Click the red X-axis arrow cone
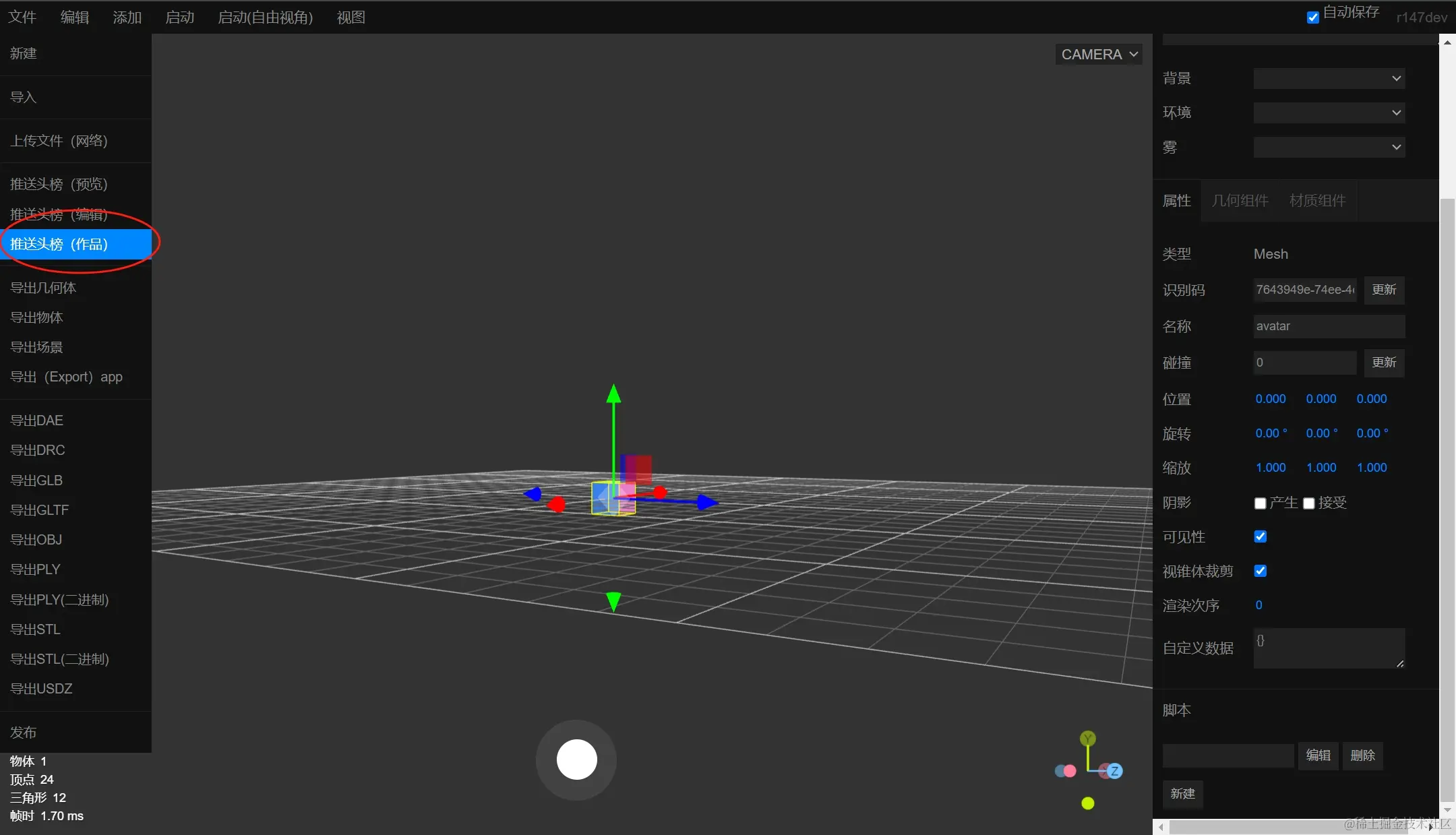Image resolution: width=1456 pixels, height=835 pixels. (x=556, y=504)
